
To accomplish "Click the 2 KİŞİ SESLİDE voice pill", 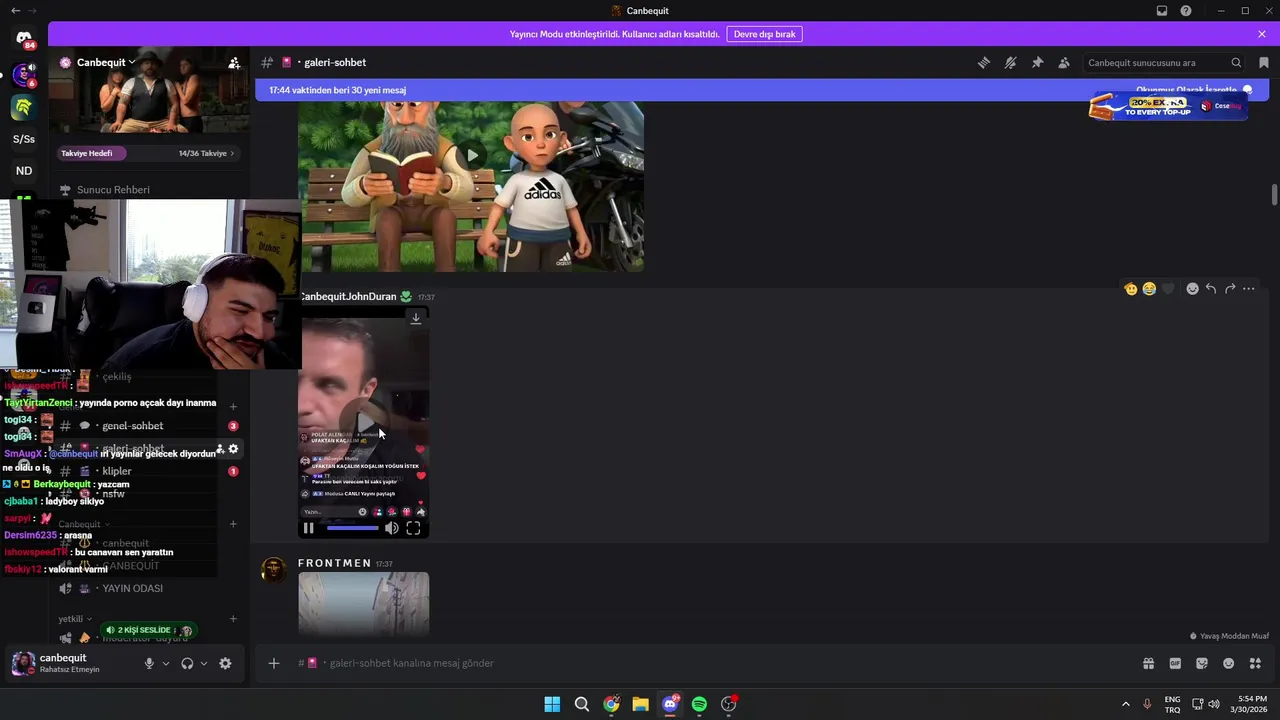I will click(x=148, y=630).
